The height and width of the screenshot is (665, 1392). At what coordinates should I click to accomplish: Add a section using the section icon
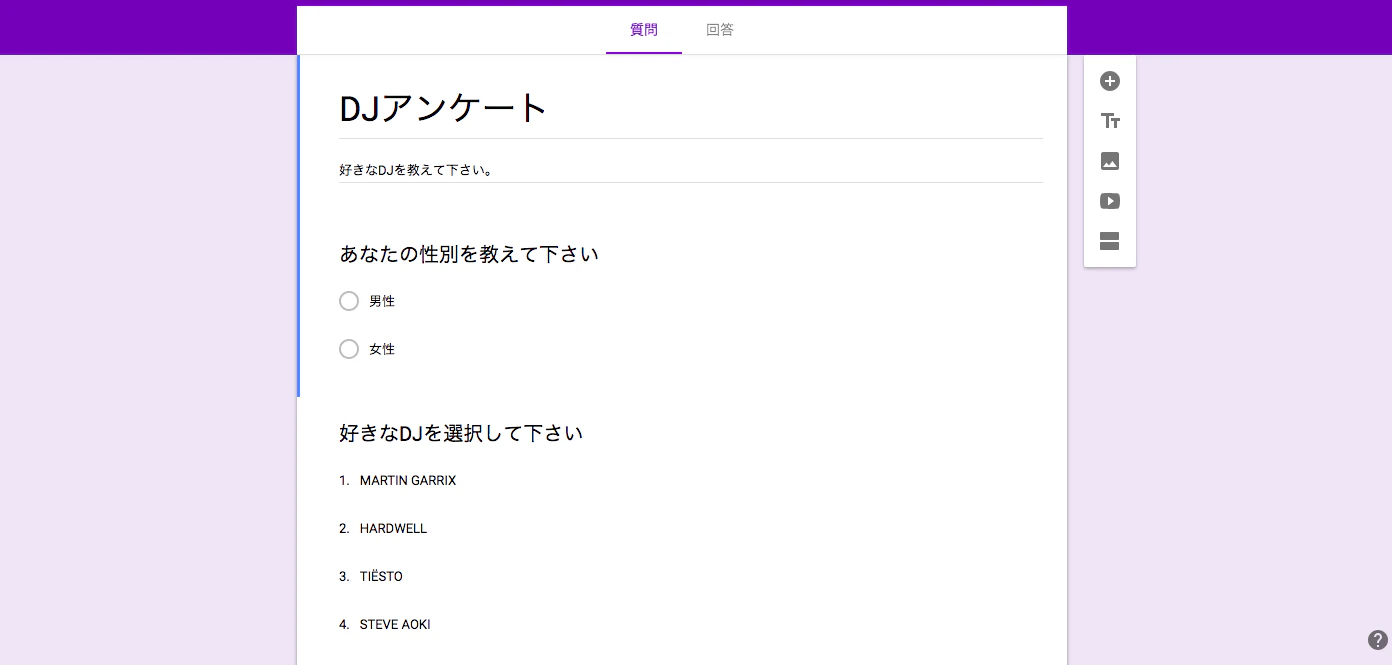[x=1110, y=241]
